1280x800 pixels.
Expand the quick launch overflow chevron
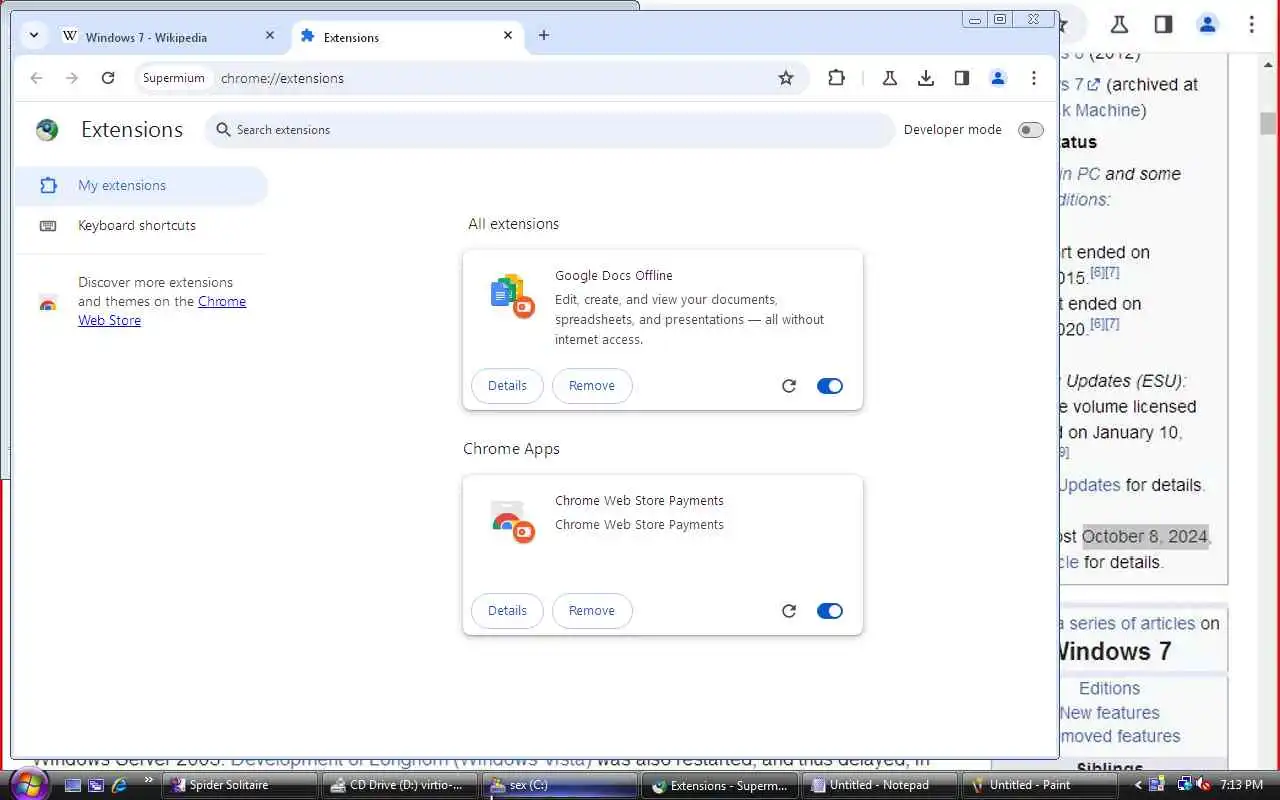(149, 780)
